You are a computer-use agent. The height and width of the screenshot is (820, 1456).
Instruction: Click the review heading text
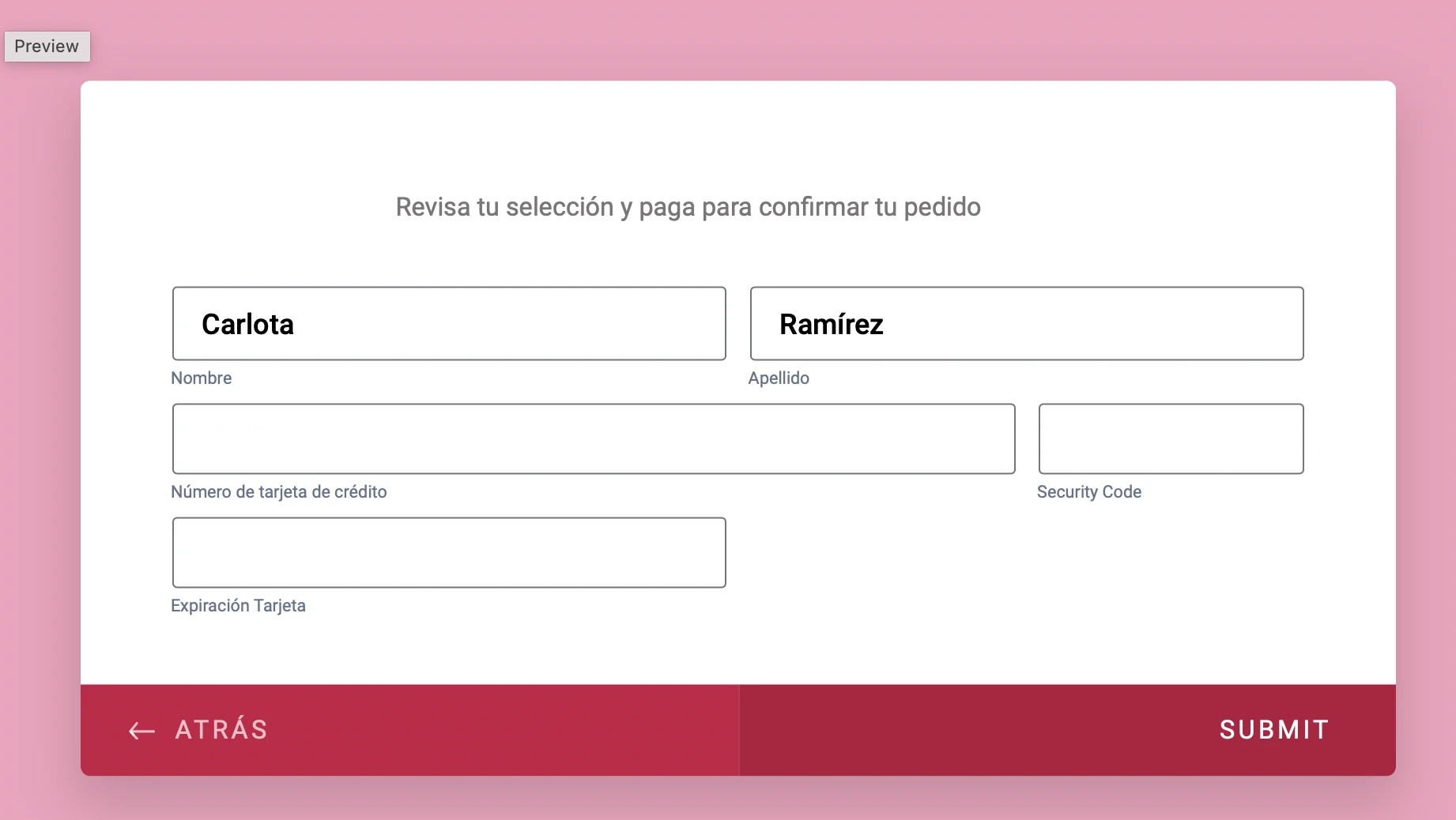point(688,207)
